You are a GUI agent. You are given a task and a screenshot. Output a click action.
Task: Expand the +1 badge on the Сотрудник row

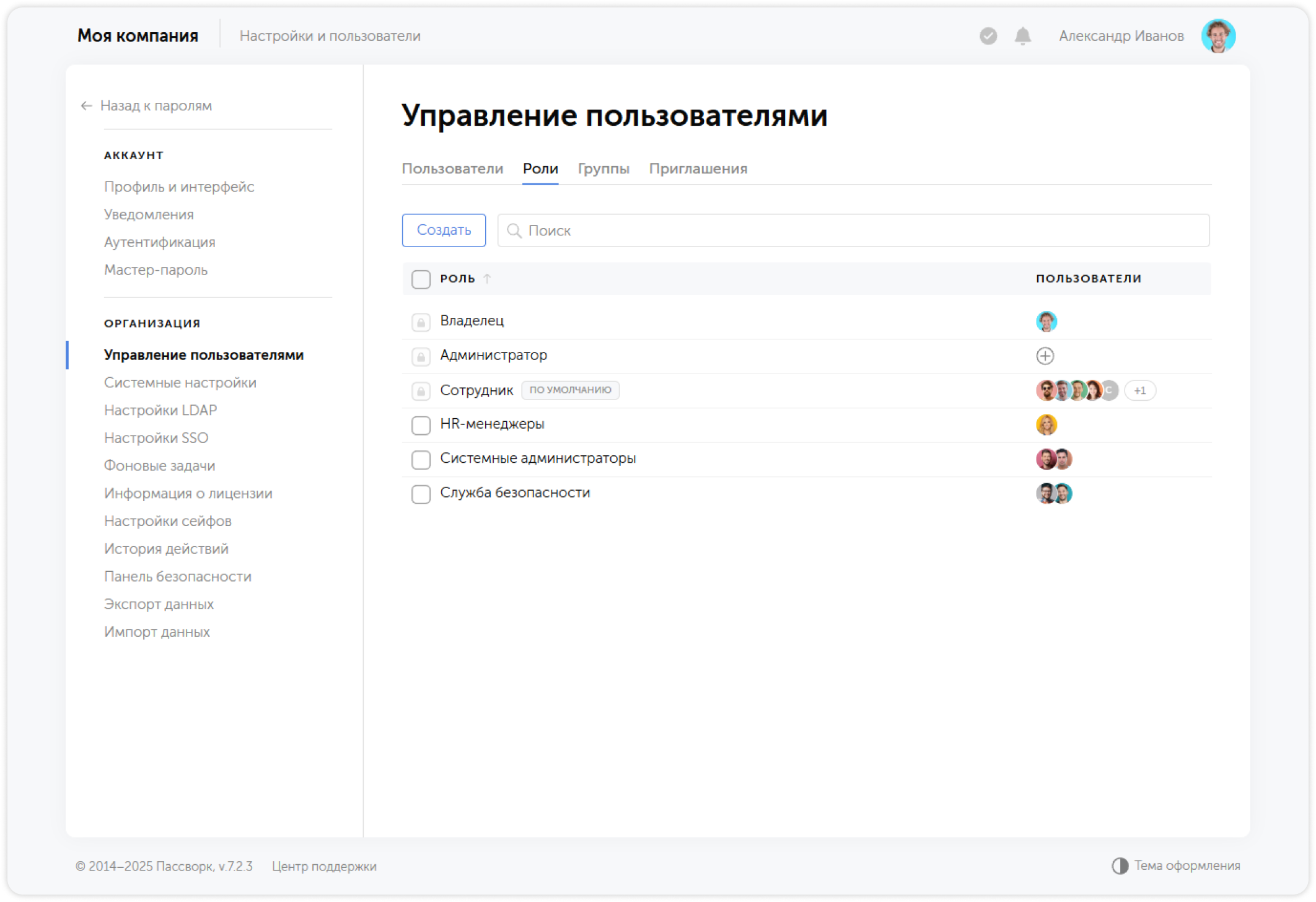[1140, 390]
